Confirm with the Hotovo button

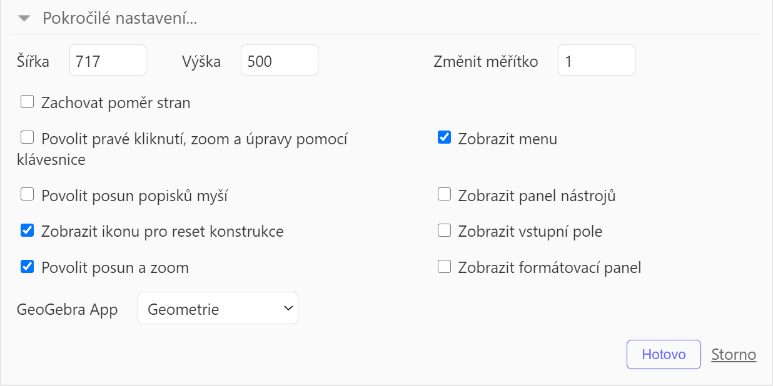click(x=664, y=354)
